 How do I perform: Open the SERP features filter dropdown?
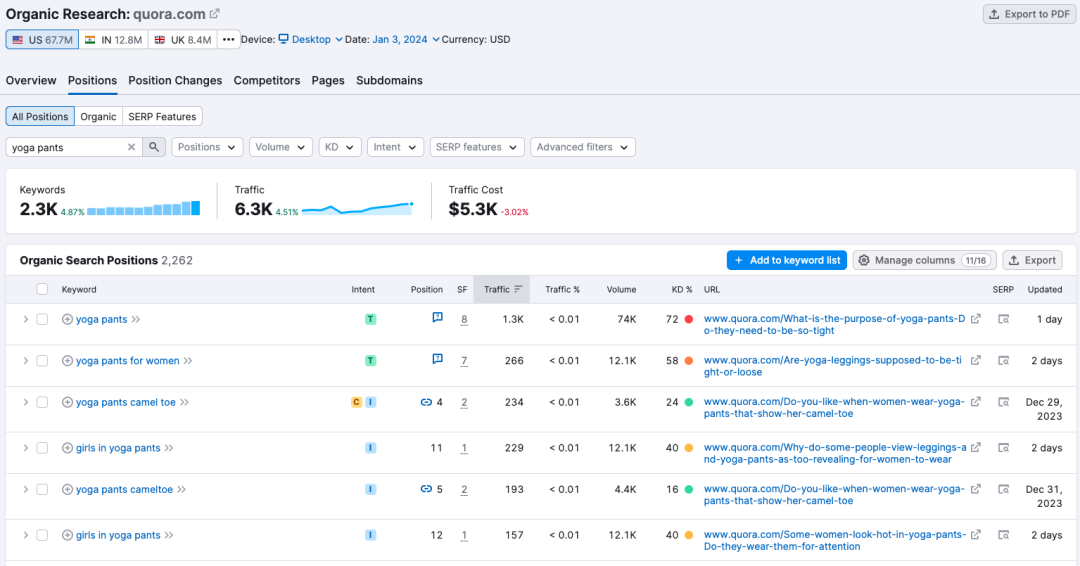(x=477, y=147)
